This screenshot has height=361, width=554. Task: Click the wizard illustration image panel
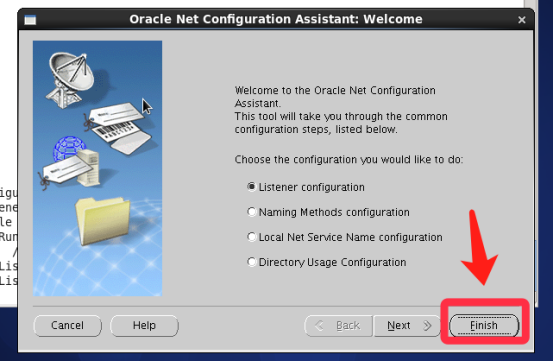point(98,168)
